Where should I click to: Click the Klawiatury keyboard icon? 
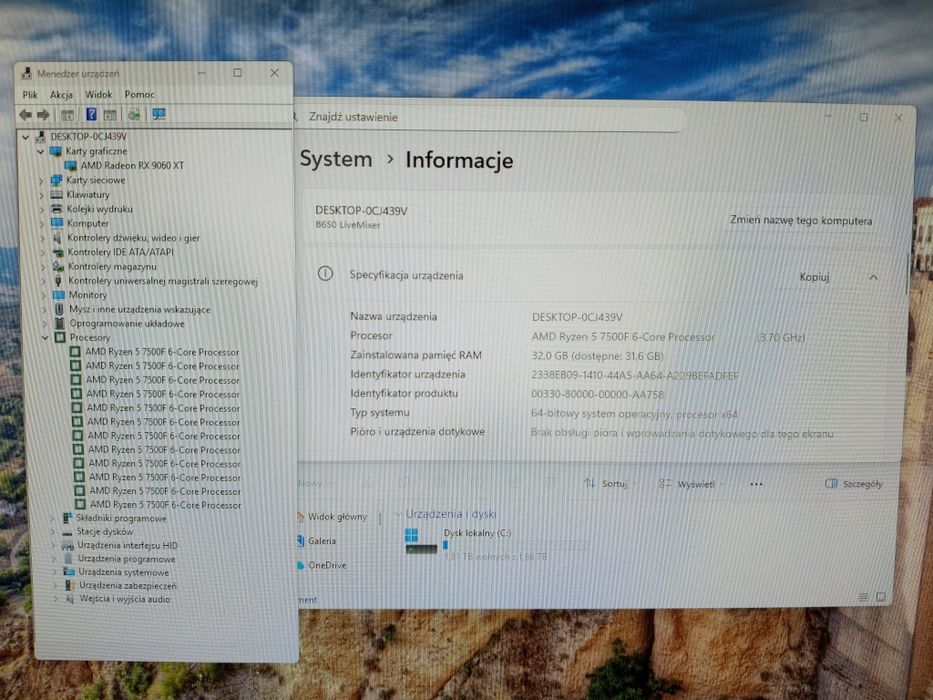tap(57, 195)
